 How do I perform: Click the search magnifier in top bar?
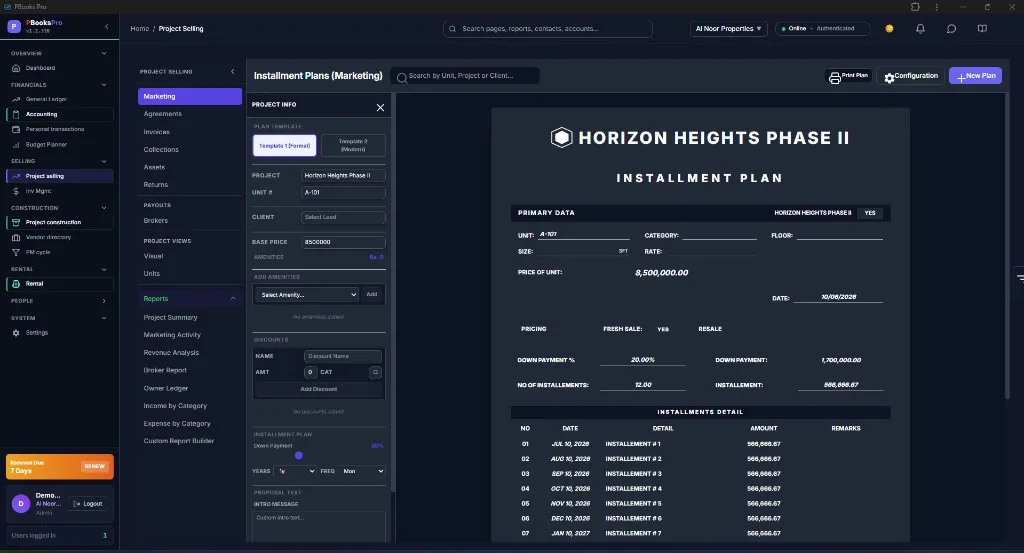453,29
